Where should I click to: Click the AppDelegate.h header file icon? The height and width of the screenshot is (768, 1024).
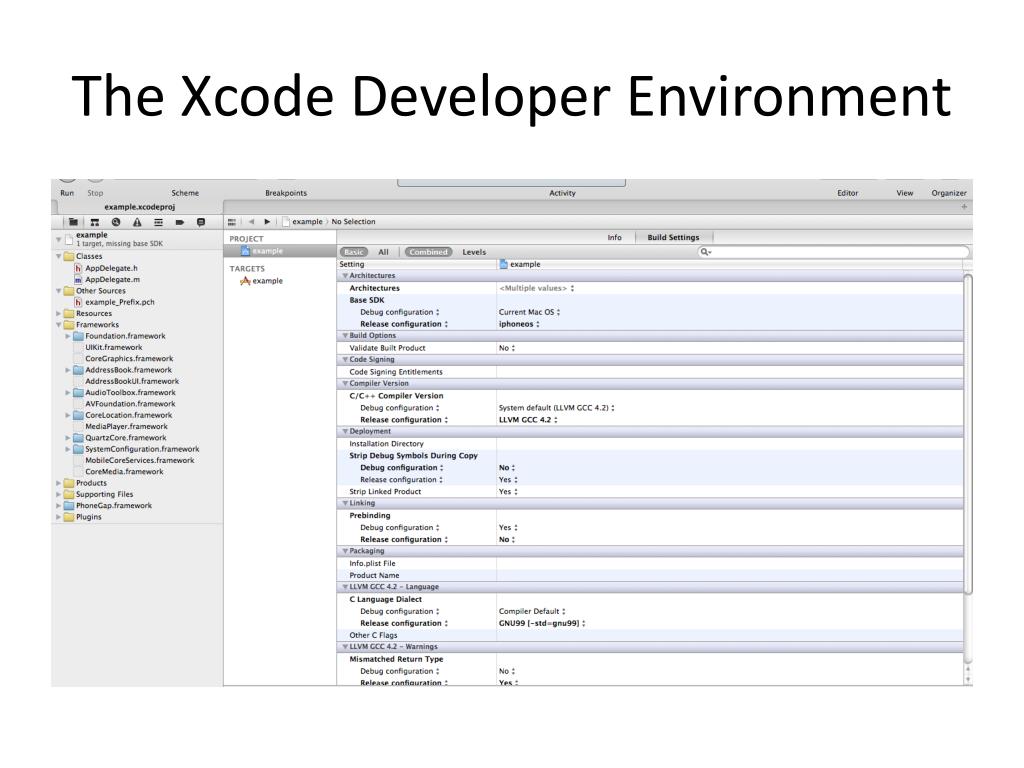[x=78, y=268]
